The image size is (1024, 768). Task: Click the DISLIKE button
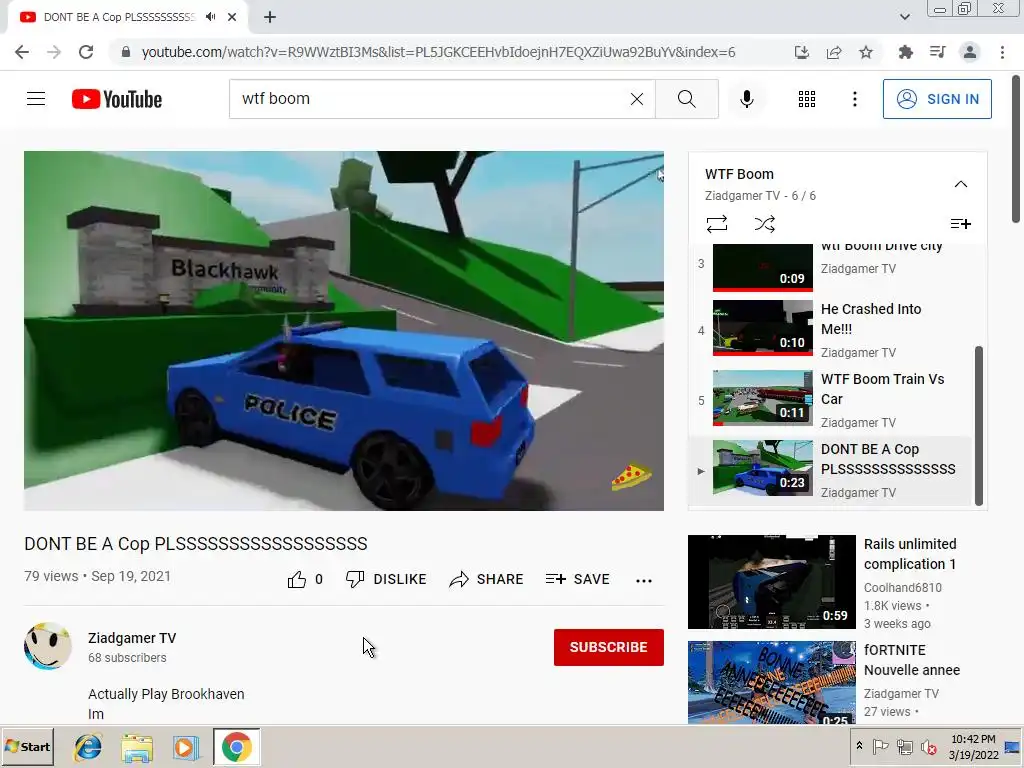386,579
